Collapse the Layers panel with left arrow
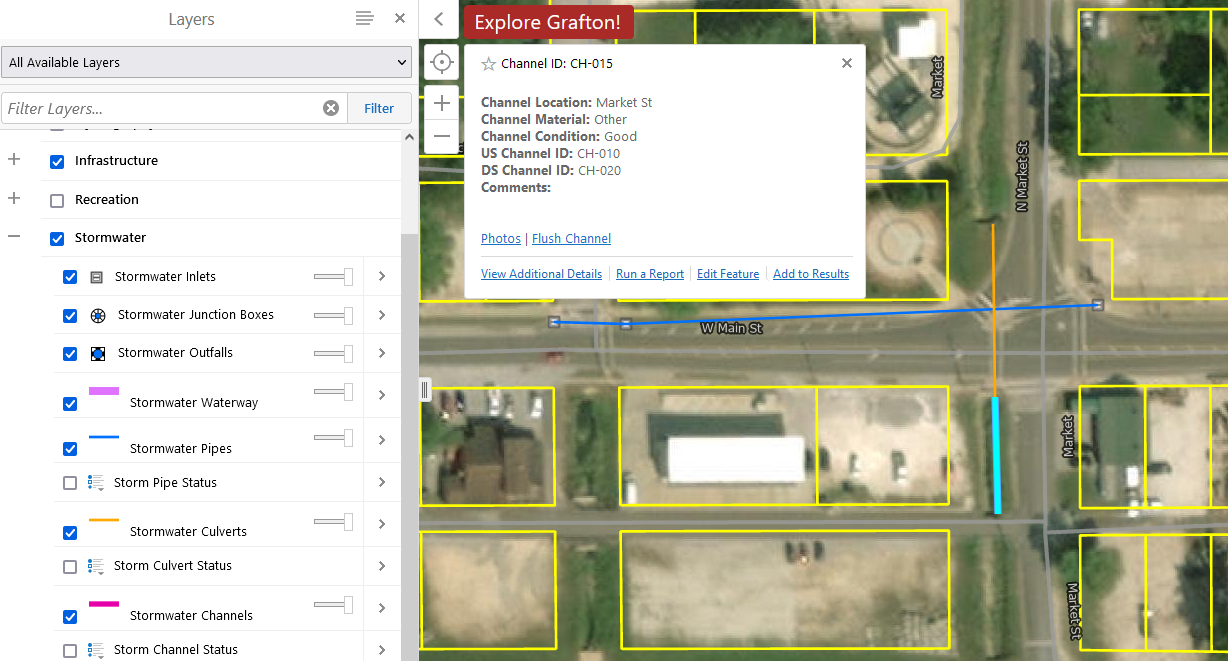Viewport: 1228px width, 661px height. point(438,19)
